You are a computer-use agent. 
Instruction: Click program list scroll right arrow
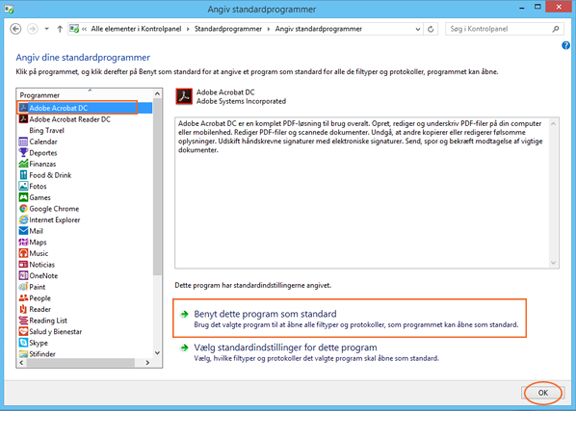tap(147, 363)
